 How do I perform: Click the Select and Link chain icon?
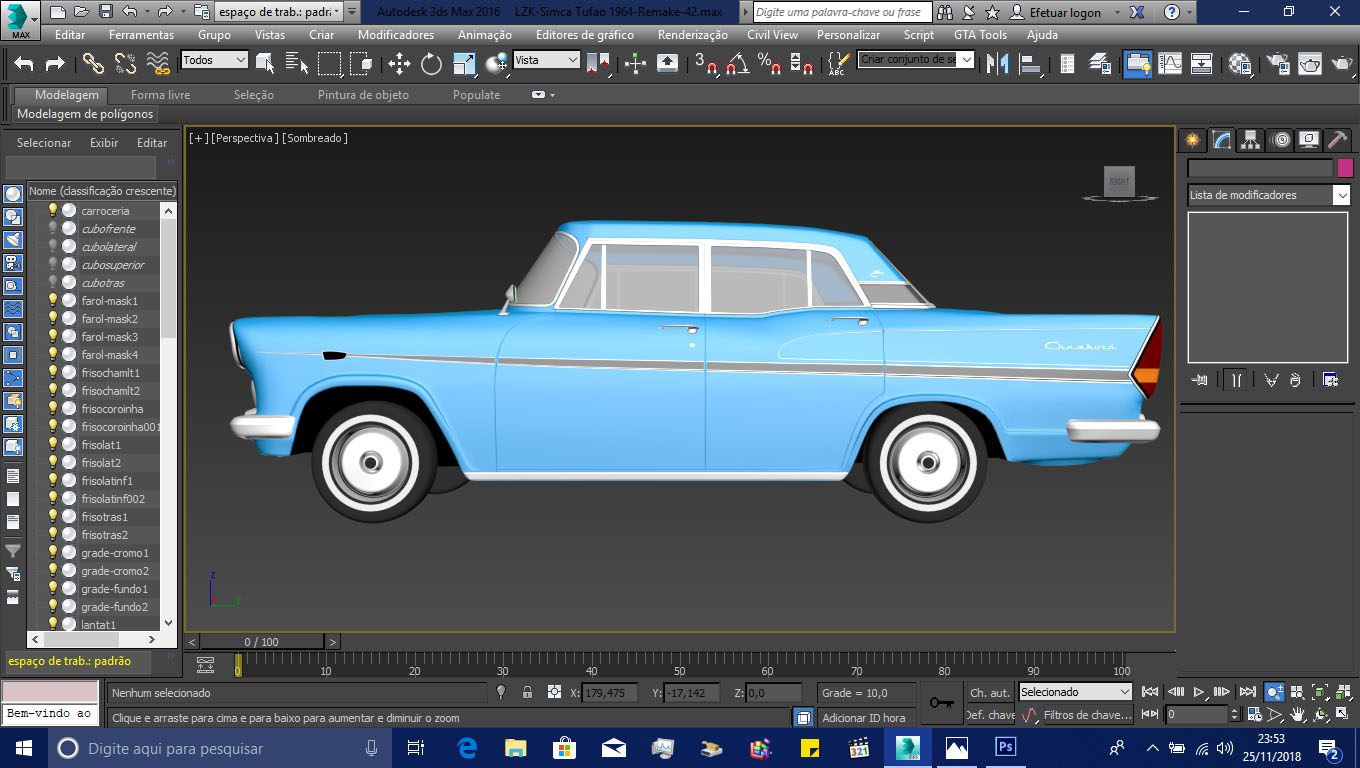(93, 64)
